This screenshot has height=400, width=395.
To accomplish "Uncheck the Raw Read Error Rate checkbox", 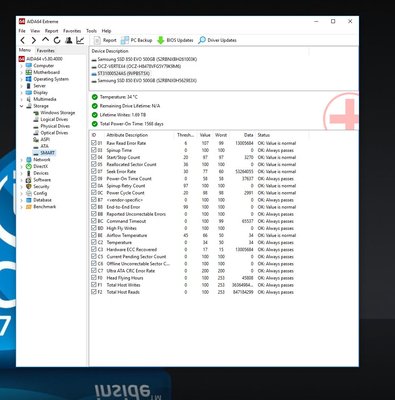I will tap(94, 143).
